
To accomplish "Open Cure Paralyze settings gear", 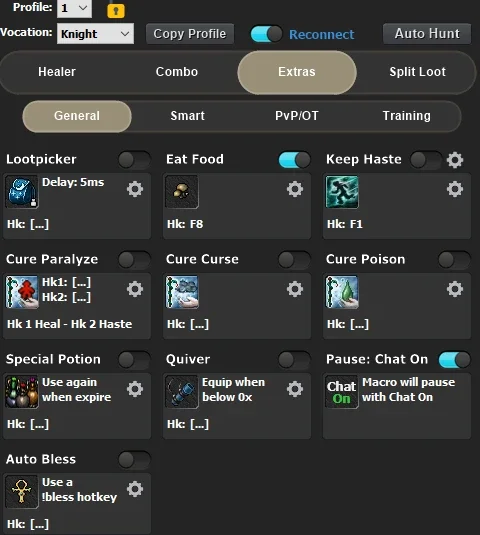I will [x=135, y=289].
